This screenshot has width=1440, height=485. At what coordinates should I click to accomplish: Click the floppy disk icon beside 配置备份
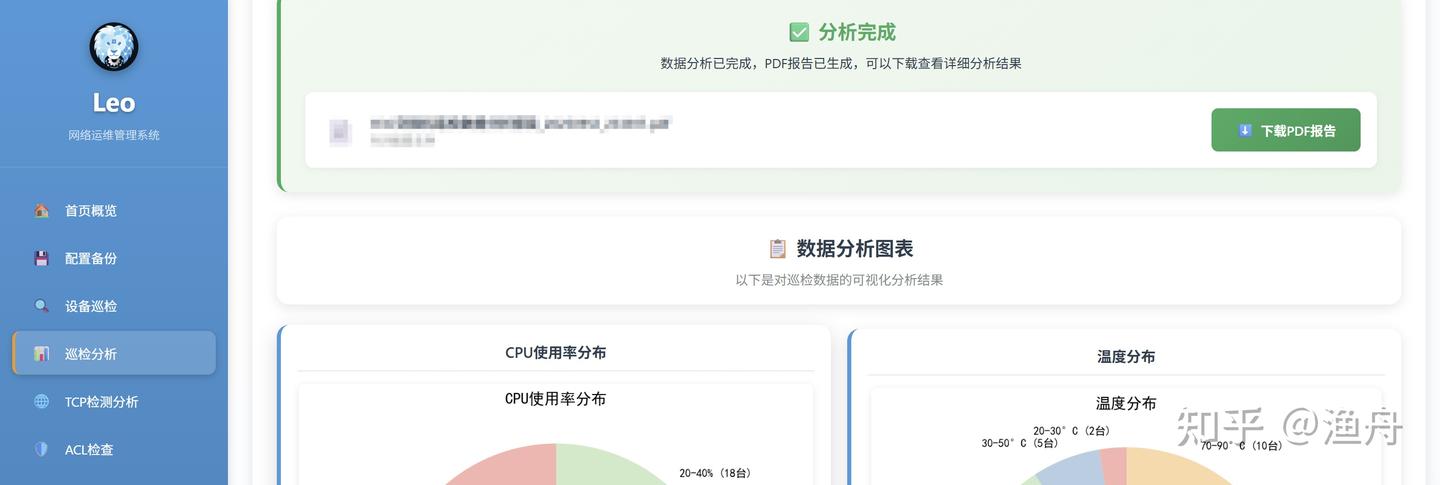tap(41, 258)
